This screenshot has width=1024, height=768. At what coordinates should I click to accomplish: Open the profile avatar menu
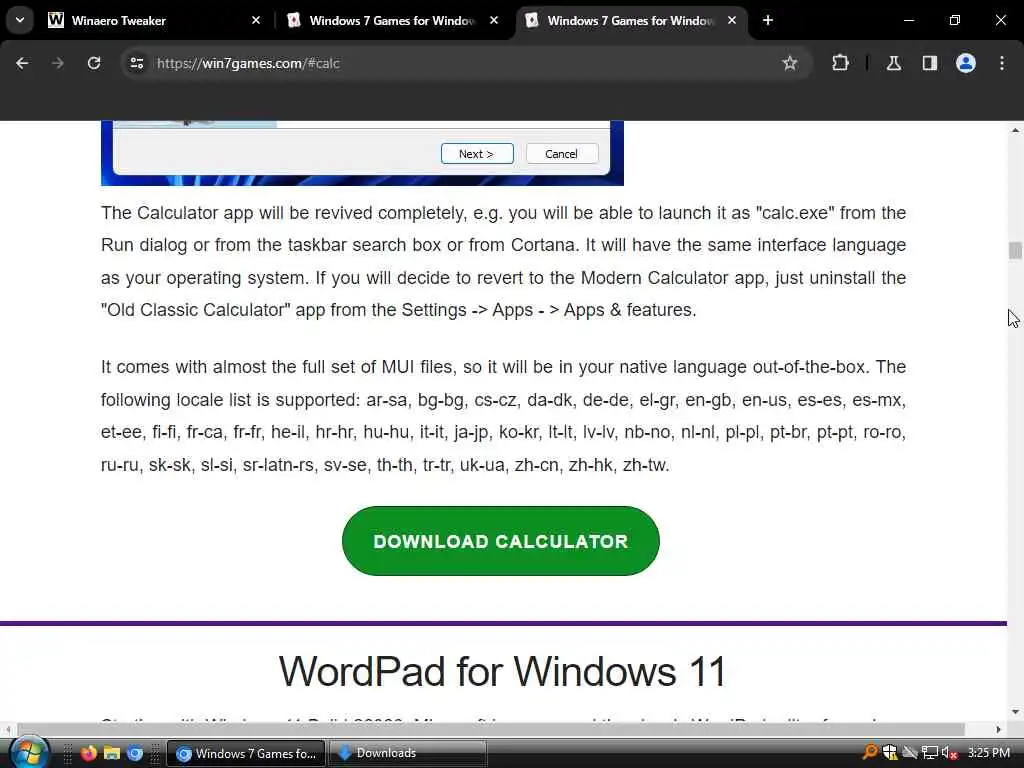coord(966,63)
